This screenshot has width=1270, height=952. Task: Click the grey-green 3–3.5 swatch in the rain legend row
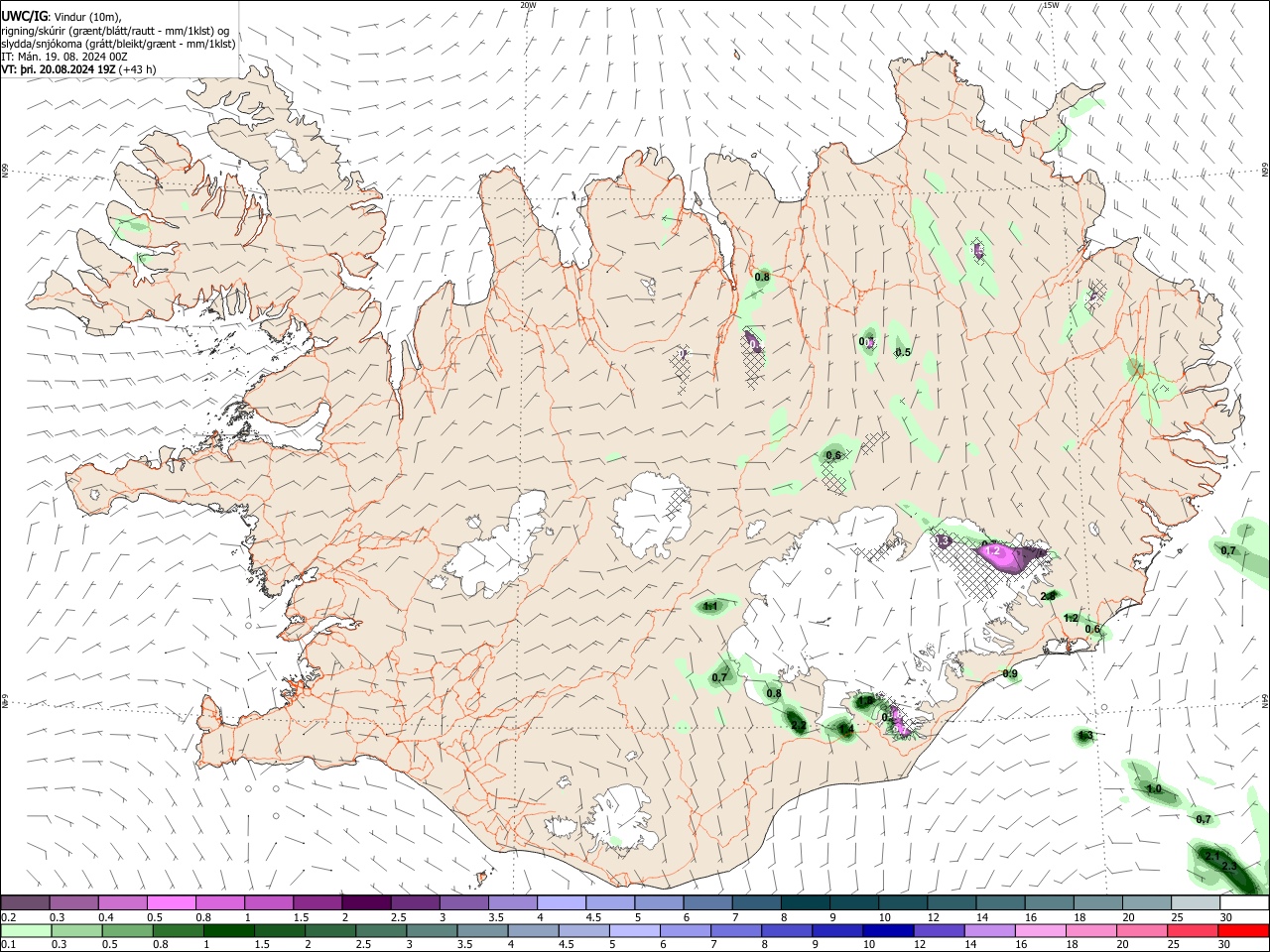click(x=432, y=930)
